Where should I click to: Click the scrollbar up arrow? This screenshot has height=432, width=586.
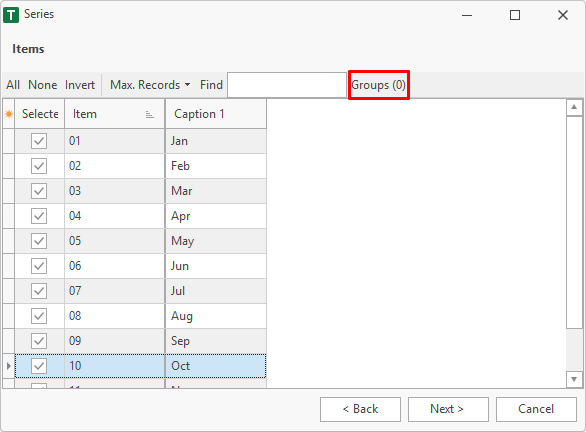pos(574,108)
